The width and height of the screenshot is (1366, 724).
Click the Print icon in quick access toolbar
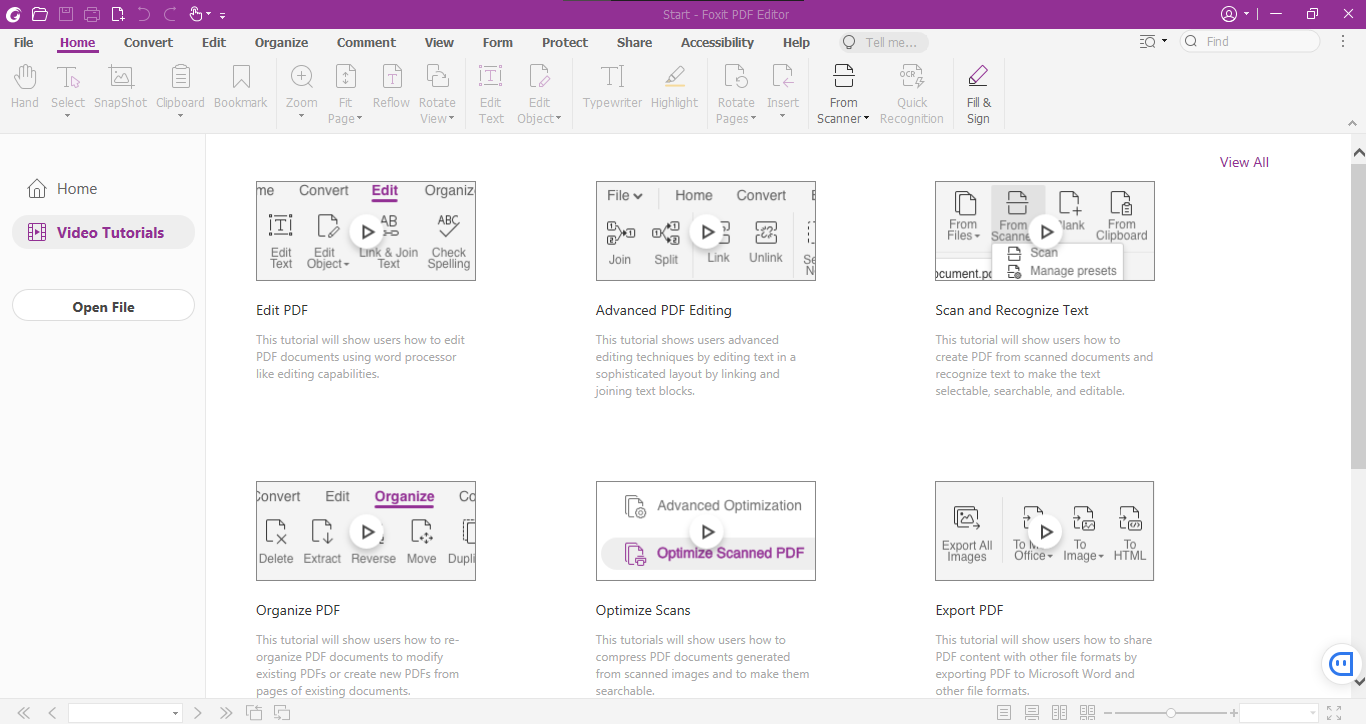pyautogui.click(x=92, y=14)
